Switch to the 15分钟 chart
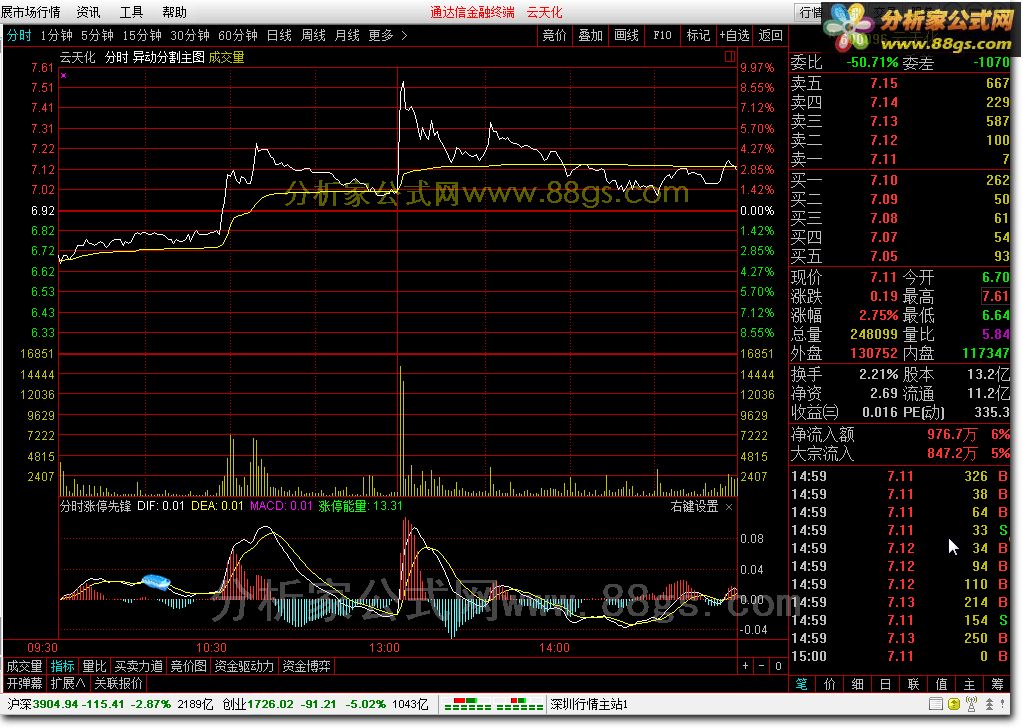The width and height of the screenshot is (1023, 728). (x=142, y=35)
